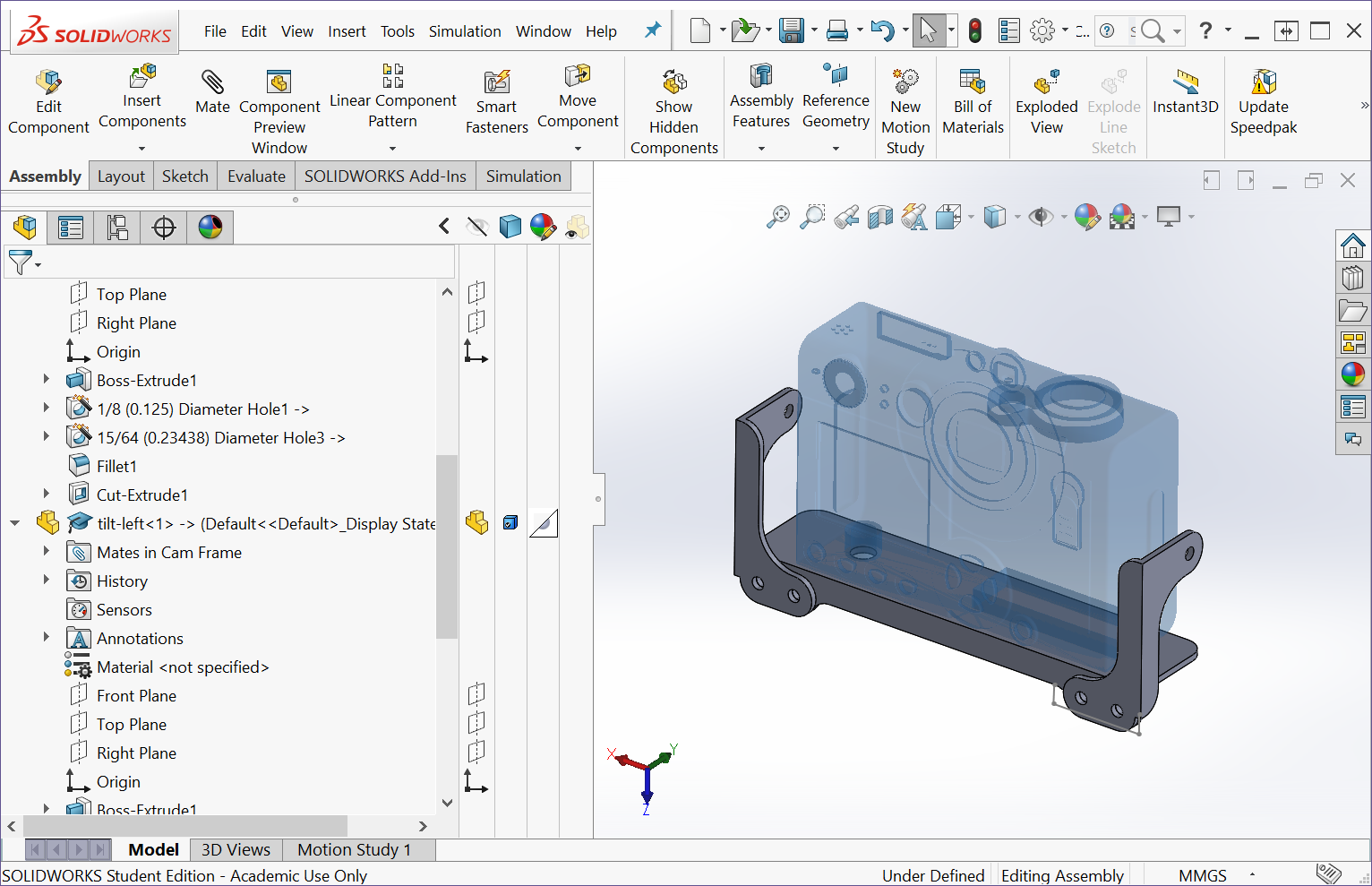Toggle the Hide/Show column eye header

(477, 228)
